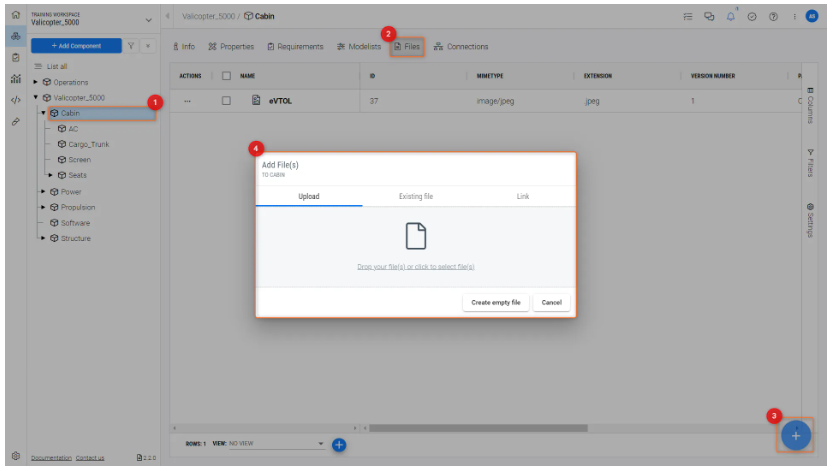
Task: Open the help question mark icon
Action: [773, 16]
